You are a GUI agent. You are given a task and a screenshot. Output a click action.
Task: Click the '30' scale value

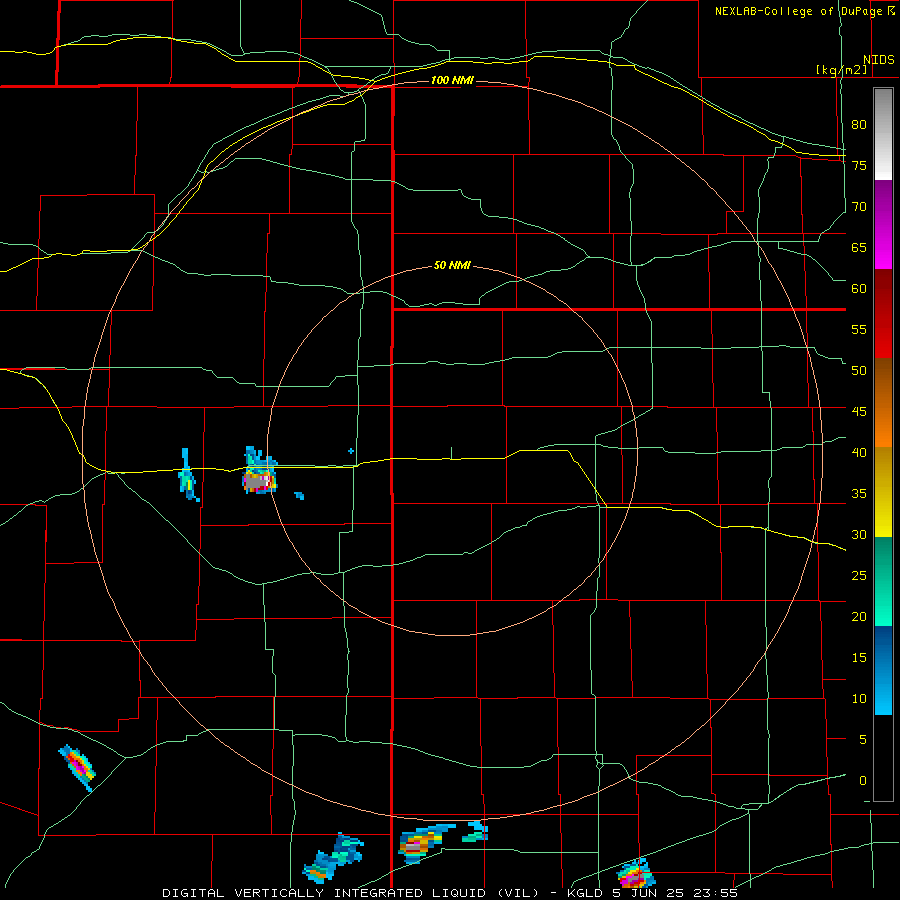pos(859,534)
